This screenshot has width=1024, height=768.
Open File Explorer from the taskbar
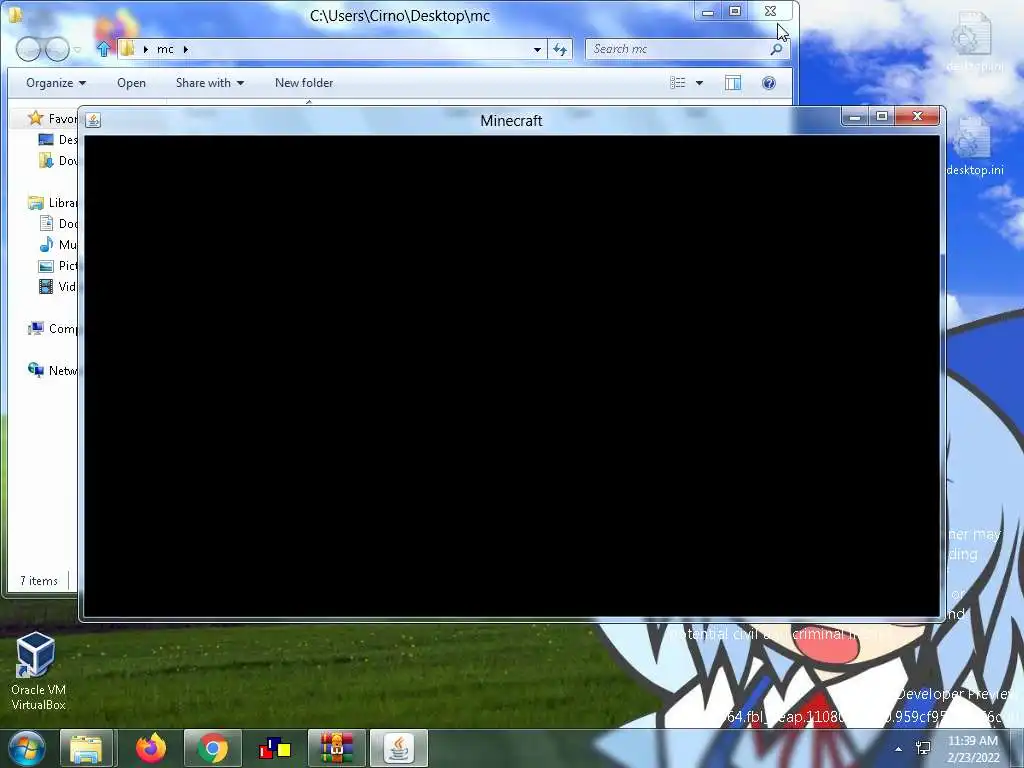[x=87, y=748]
